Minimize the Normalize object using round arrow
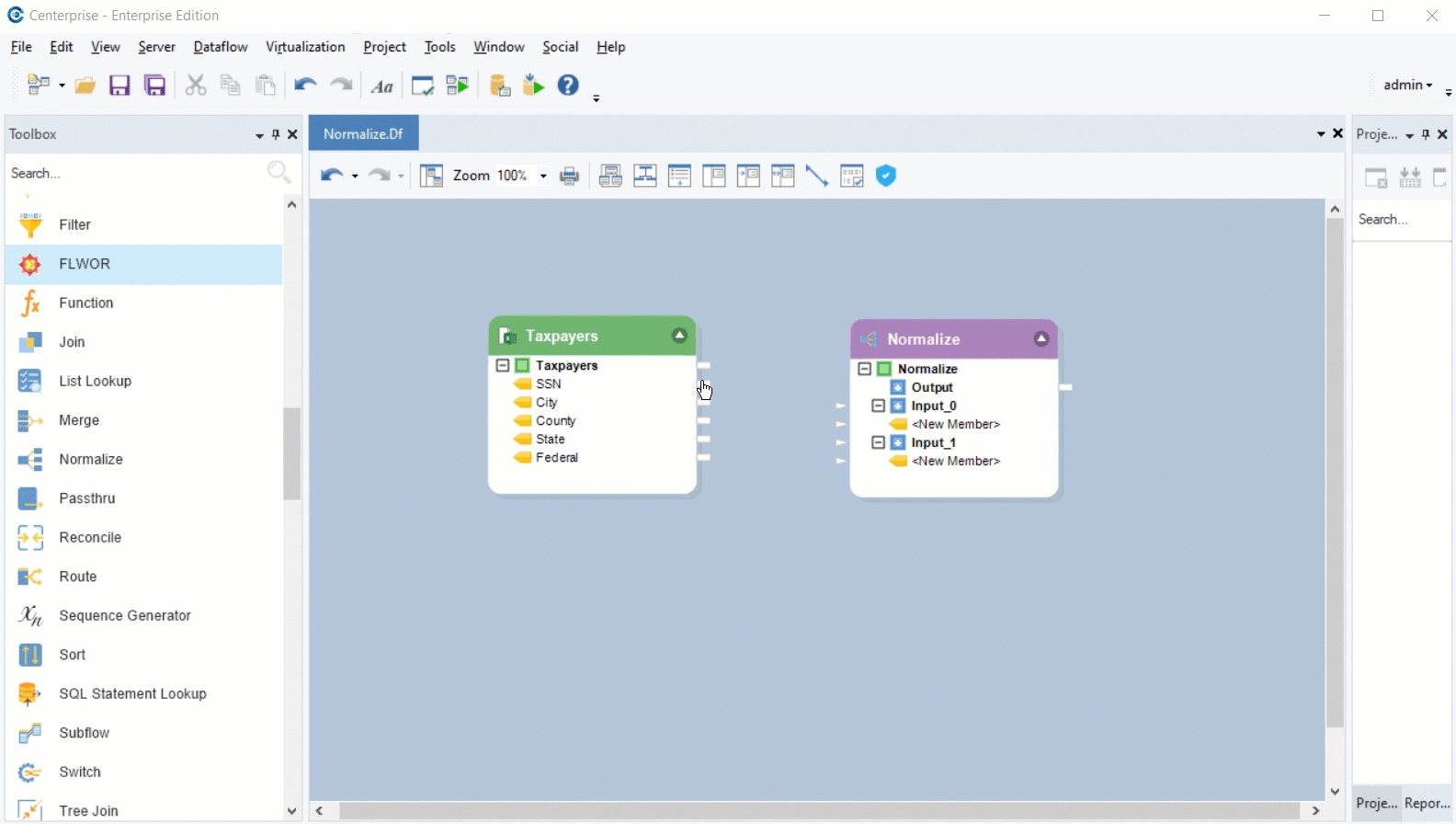 coord(1041,338)
